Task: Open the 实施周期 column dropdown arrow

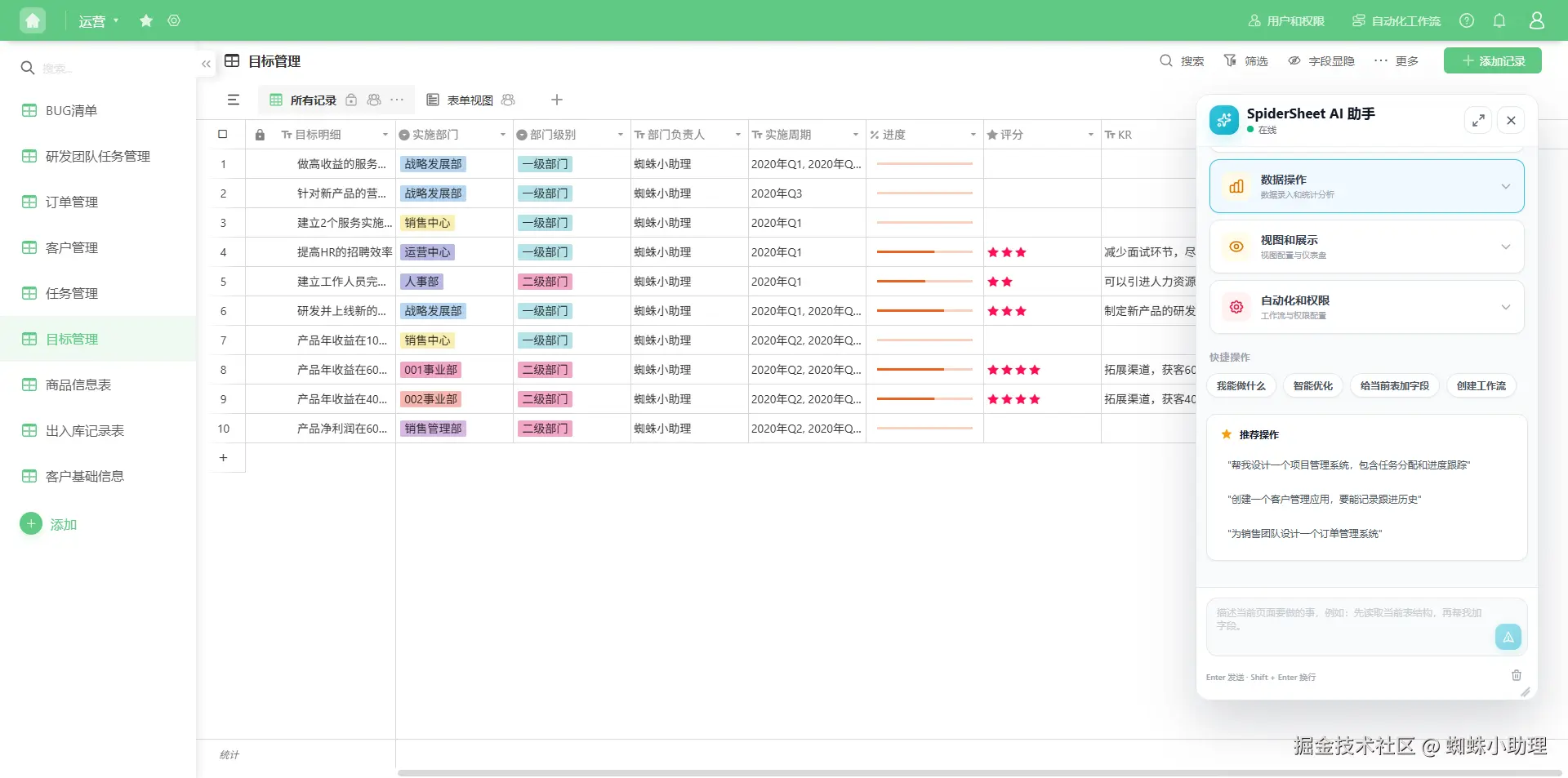Action: point(855,135)
